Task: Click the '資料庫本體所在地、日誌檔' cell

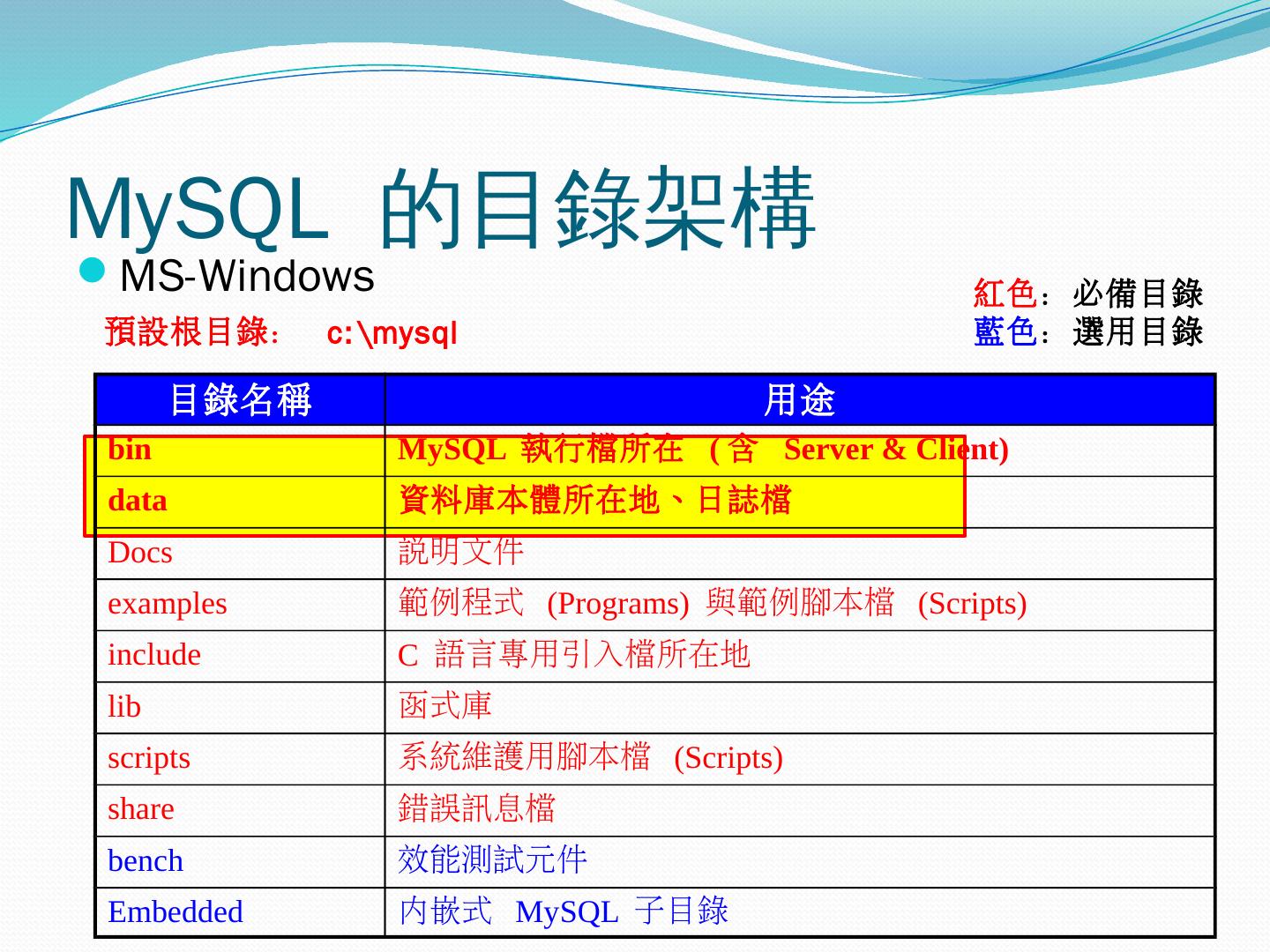Action: [800, 502]
